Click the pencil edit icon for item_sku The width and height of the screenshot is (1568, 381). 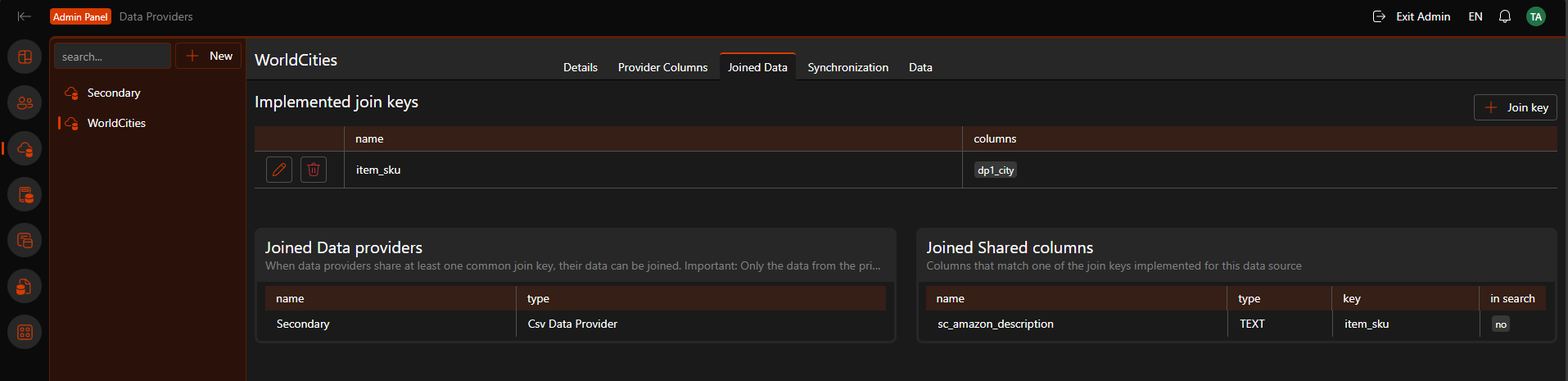tap(279, 170)
